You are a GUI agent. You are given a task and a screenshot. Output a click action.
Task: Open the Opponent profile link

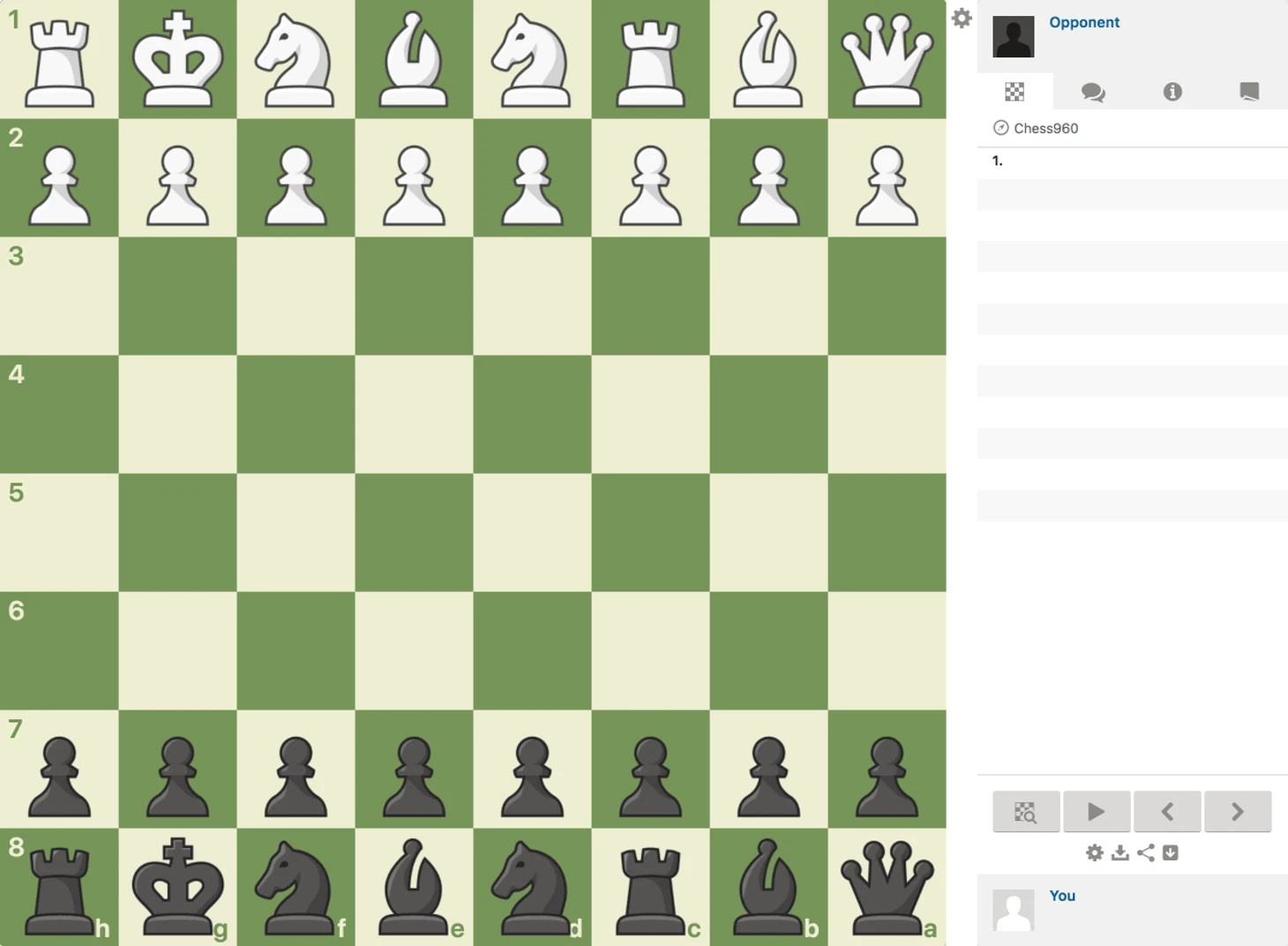coord(1084,22)
